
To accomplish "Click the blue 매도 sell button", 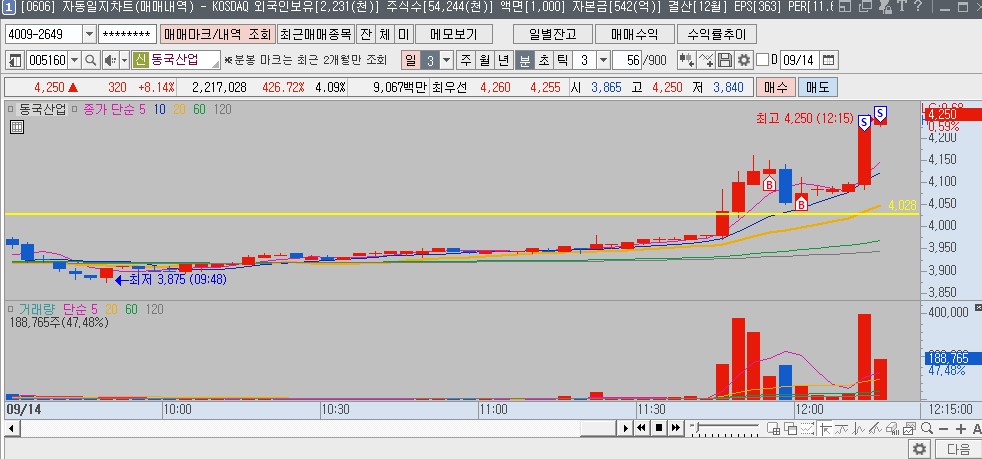I will coord(817,87).
